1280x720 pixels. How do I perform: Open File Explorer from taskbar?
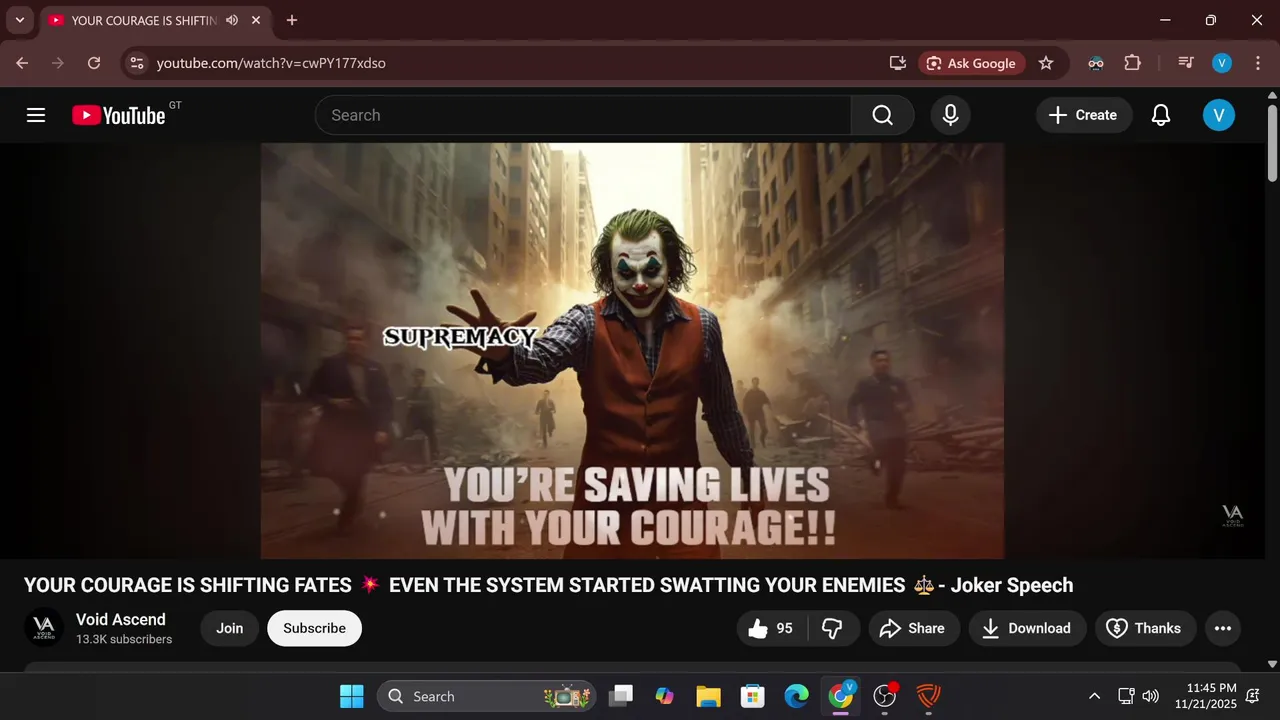click(708, 696)
